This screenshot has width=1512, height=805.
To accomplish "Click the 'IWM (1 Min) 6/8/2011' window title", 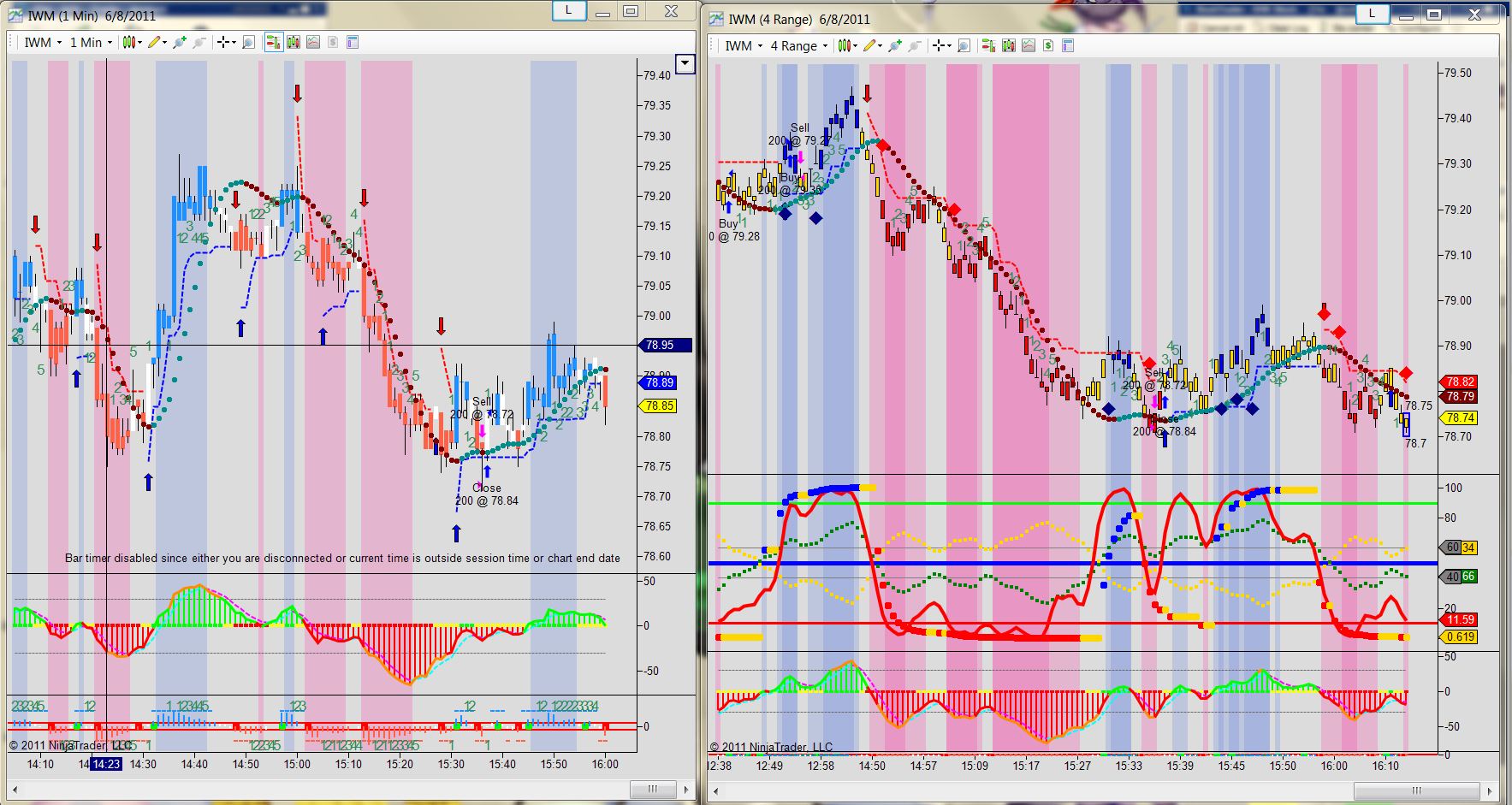I will click(x=92, y=16).
